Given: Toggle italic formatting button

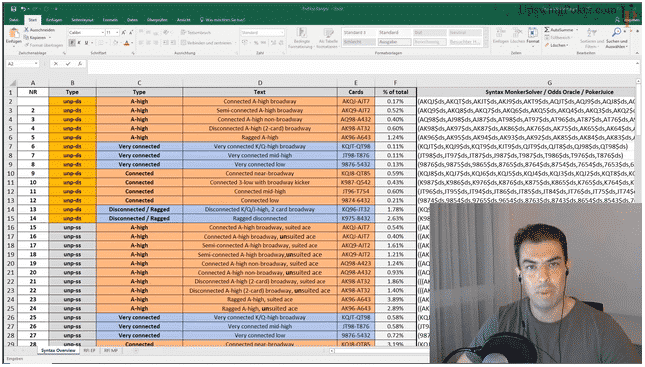Looking at the screenshot, I should coord(79,43).
